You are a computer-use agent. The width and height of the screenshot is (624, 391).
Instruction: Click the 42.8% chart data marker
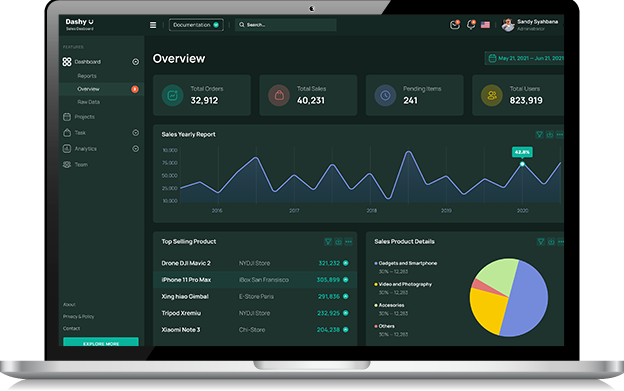pyautogui.click(x=522, y=164)
